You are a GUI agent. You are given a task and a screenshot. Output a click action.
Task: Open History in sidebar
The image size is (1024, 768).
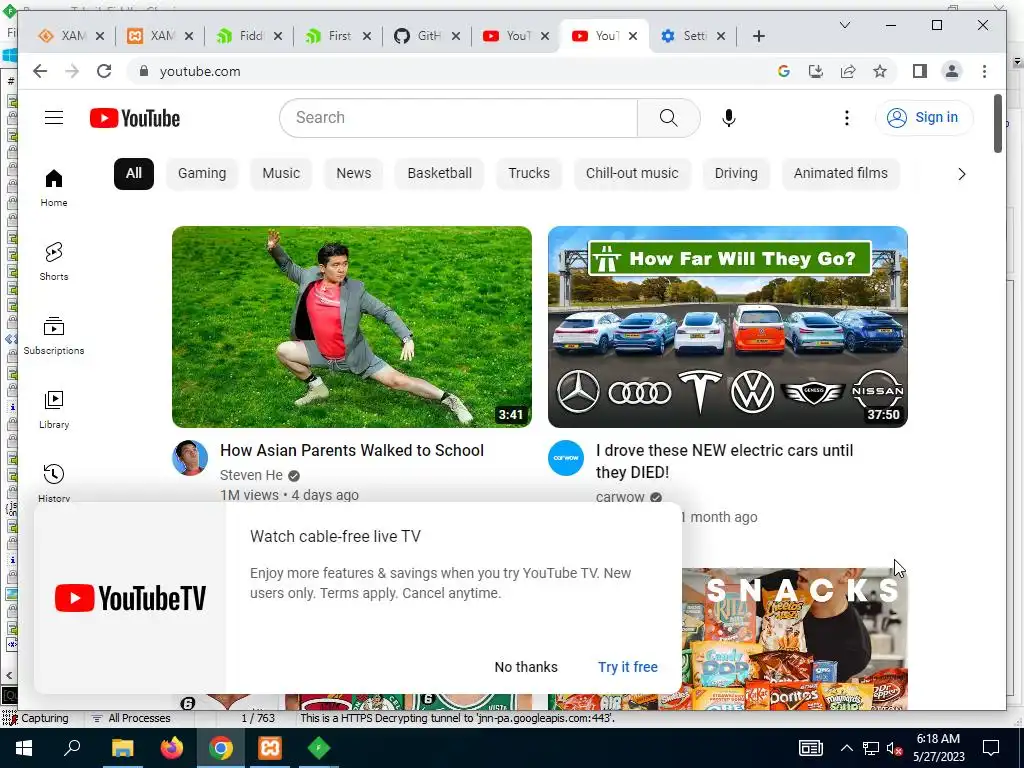[x=54, y=482]
